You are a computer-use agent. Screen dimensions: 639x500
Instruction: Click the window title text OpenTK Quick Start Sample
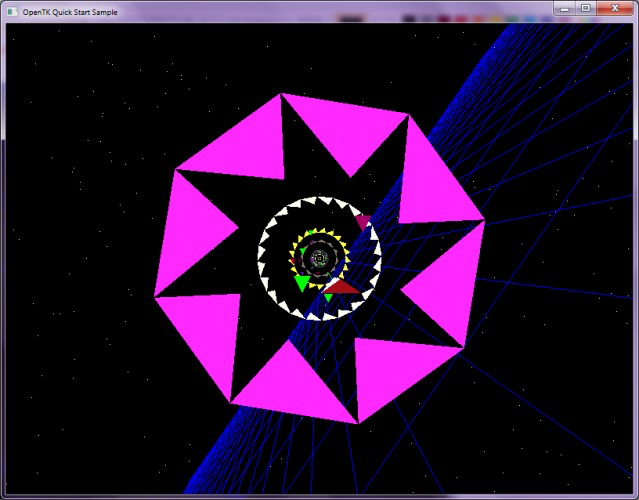pyautogui.click(x=70, y=12)
